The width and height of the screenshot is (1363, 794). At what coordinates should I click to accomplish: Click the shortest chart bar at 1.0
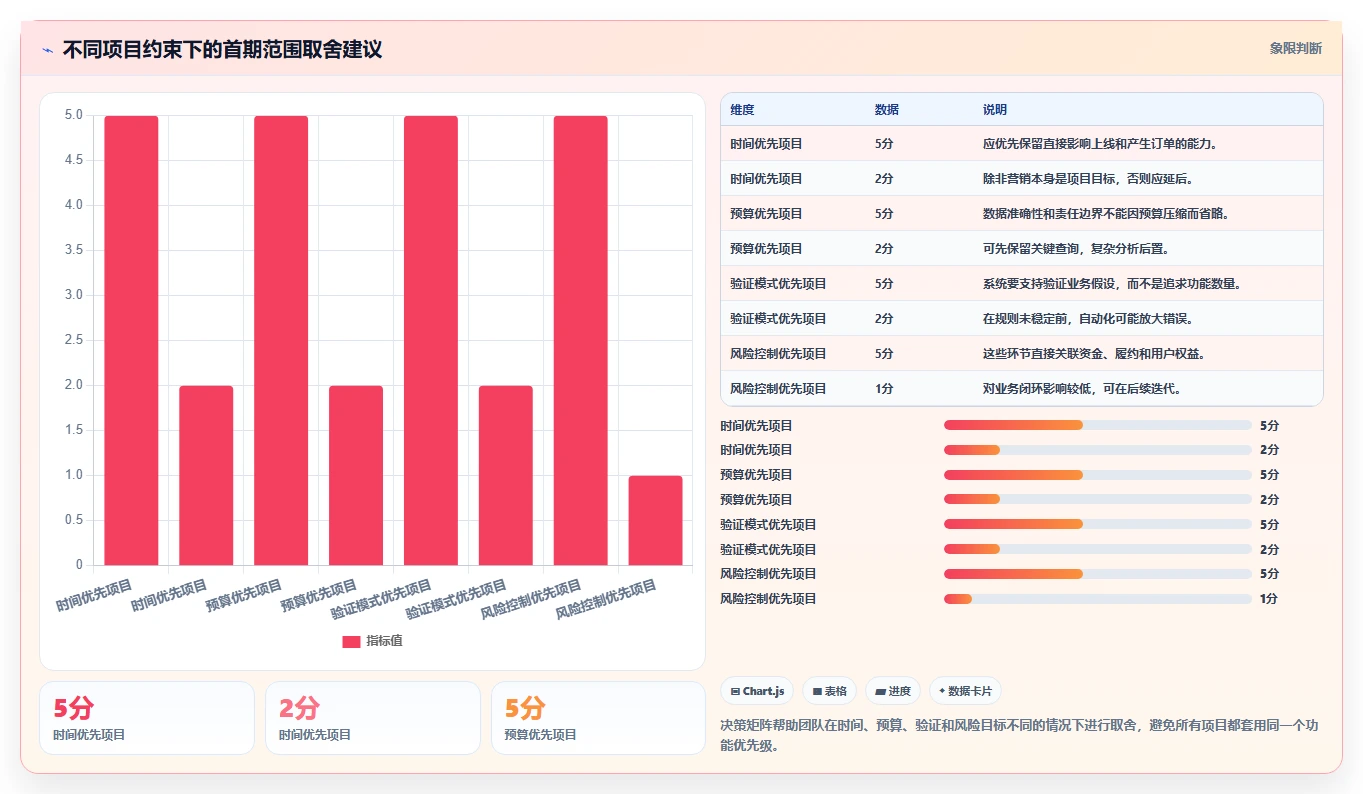(656, 520)
